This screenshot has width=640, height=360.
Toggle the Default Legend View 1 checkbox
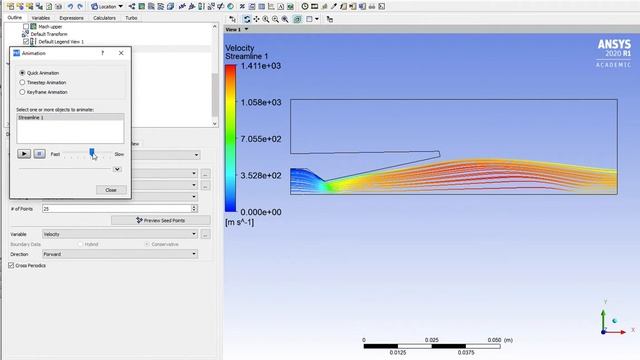[x=26, y=42]
